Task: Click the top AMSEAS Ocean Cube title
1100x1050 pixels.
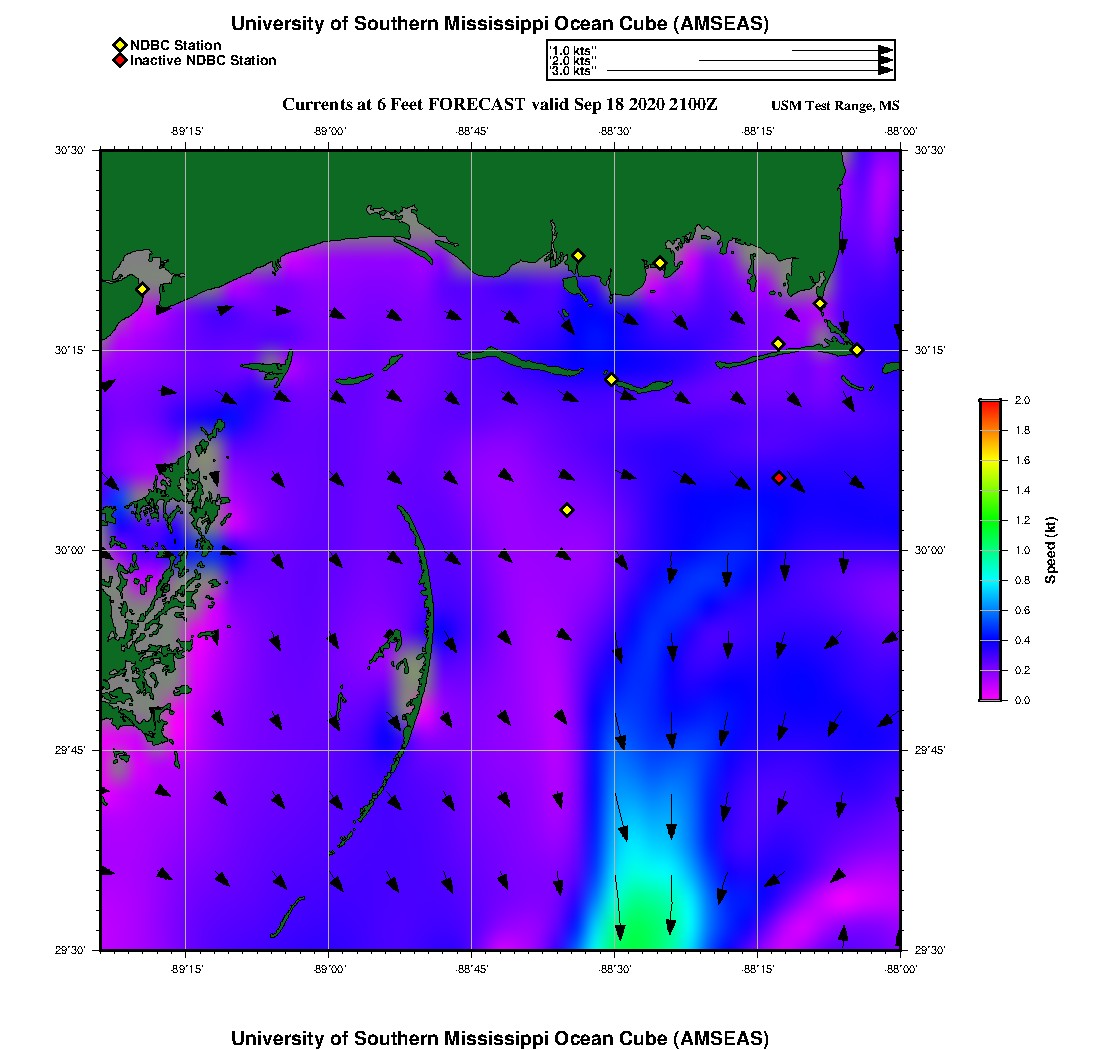Action: 500,23
